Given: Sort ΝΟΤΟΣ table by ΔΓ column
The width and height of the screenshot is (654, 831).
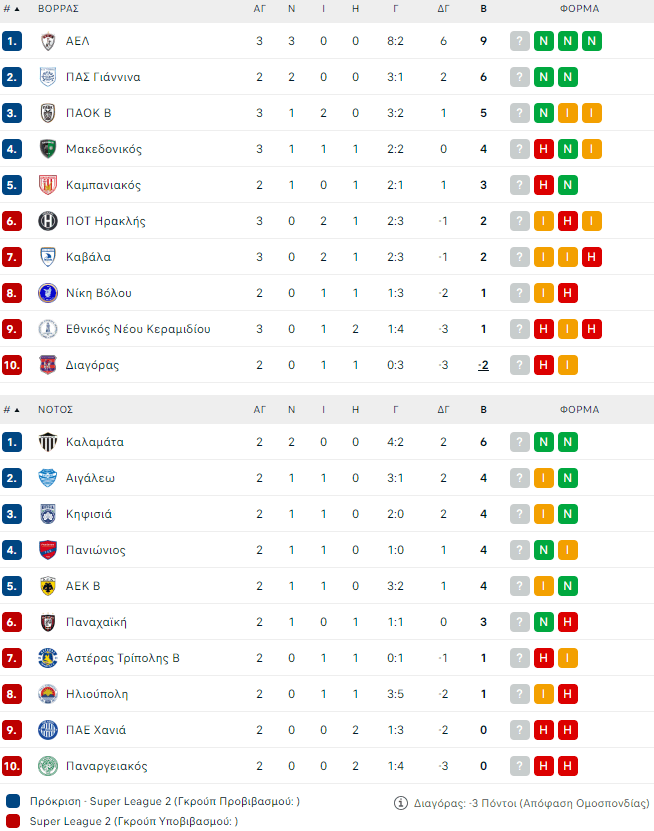Looking at the screenshot, I should 443,409.
